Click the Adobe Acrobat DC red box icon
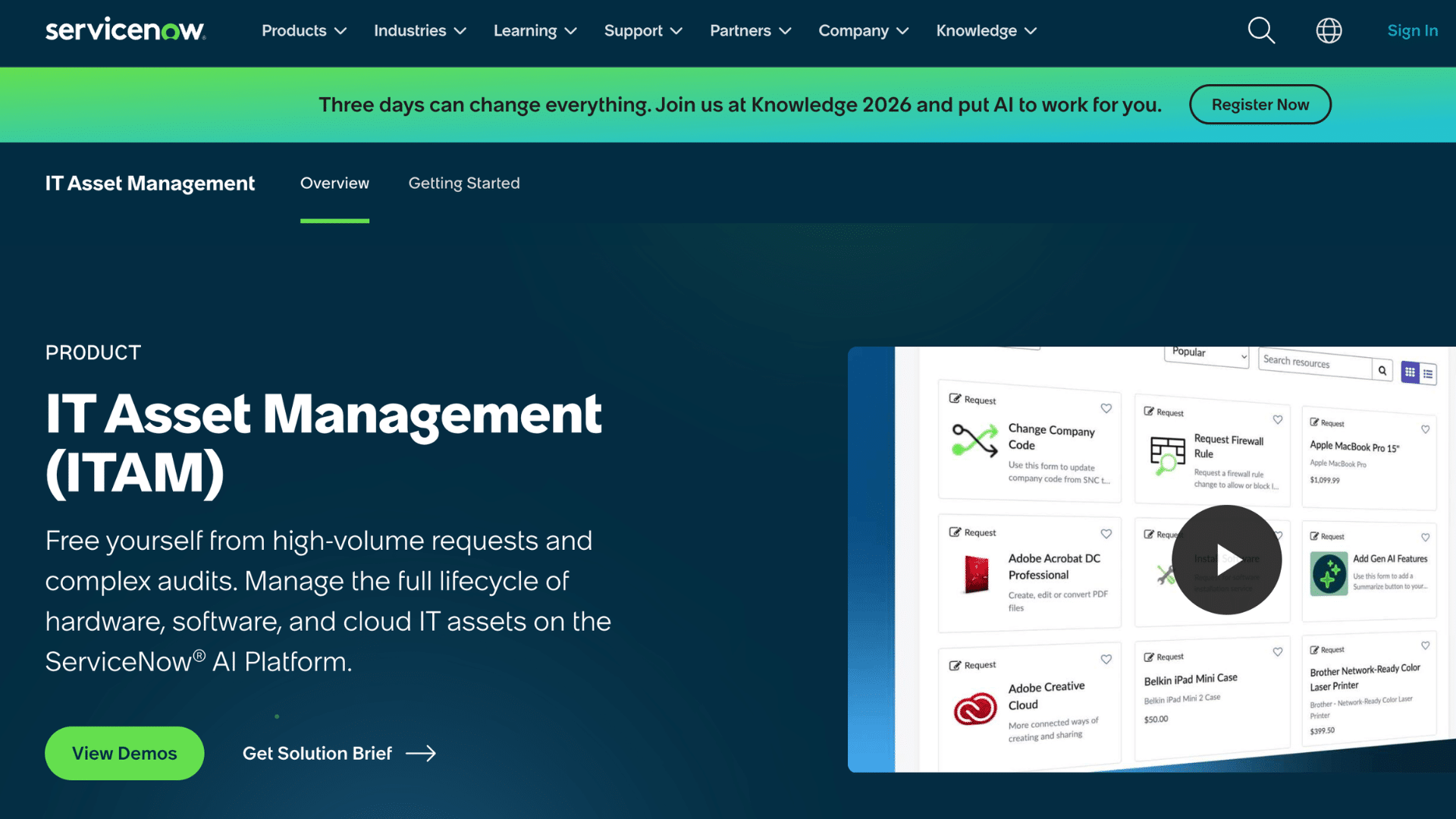 [x=977, y=574]
